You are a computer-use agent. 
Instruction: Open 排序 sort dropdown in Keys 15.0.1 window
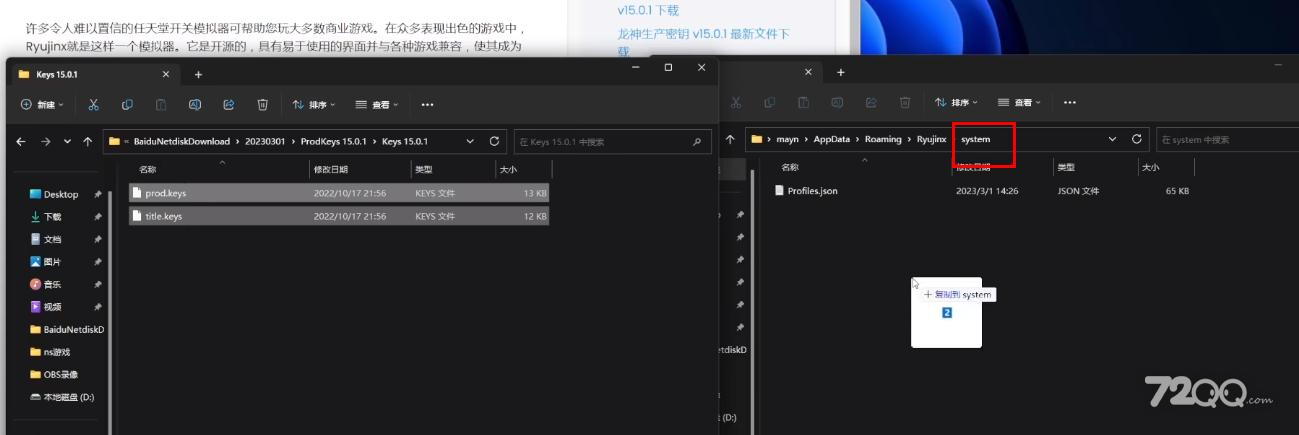click(314, 104)
